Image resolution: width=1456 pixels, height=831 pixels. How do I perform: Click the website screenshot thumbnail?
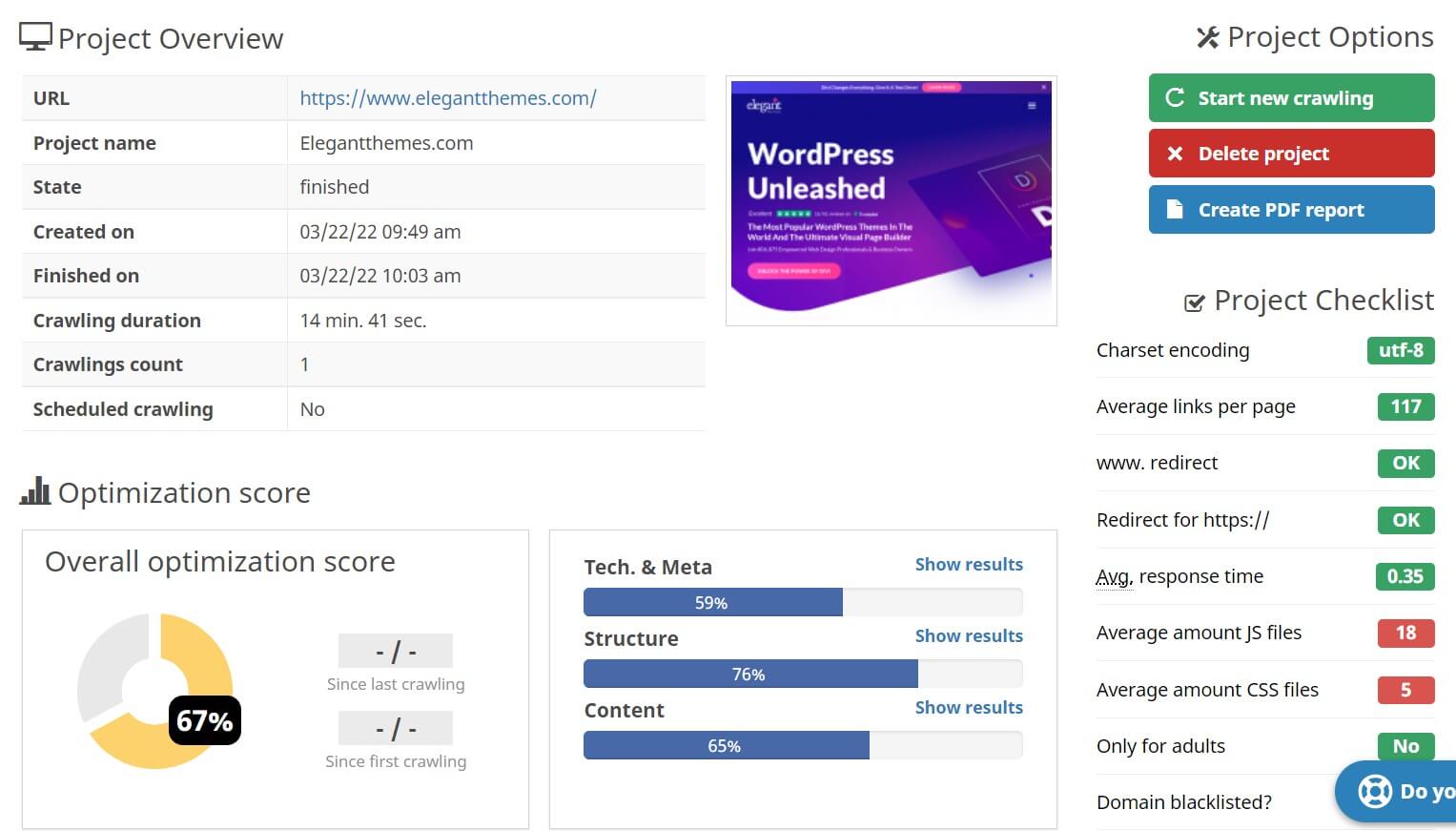click(891, 201)
